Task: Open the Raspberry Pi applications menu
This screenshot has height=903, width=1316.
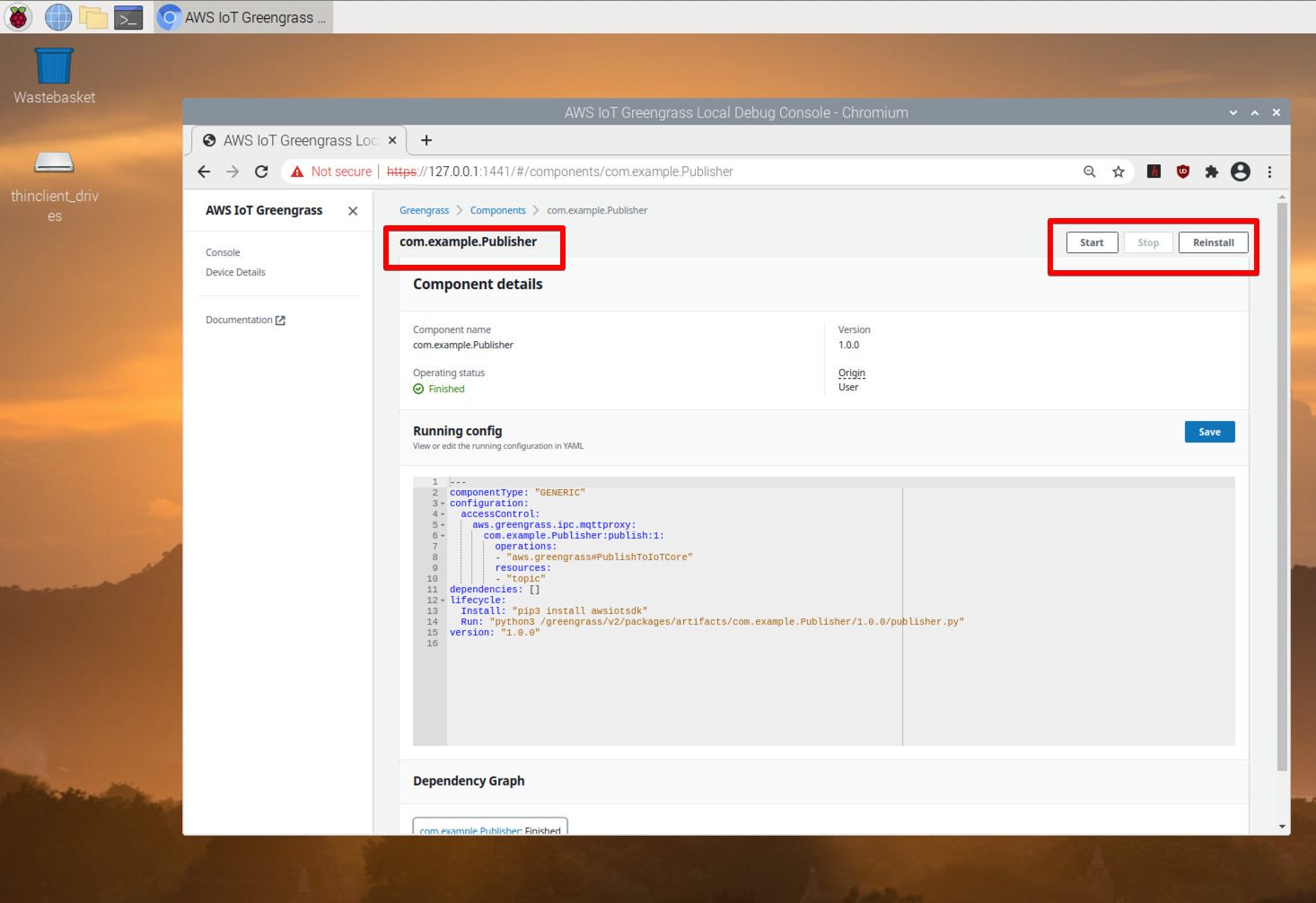Action: 18,16
